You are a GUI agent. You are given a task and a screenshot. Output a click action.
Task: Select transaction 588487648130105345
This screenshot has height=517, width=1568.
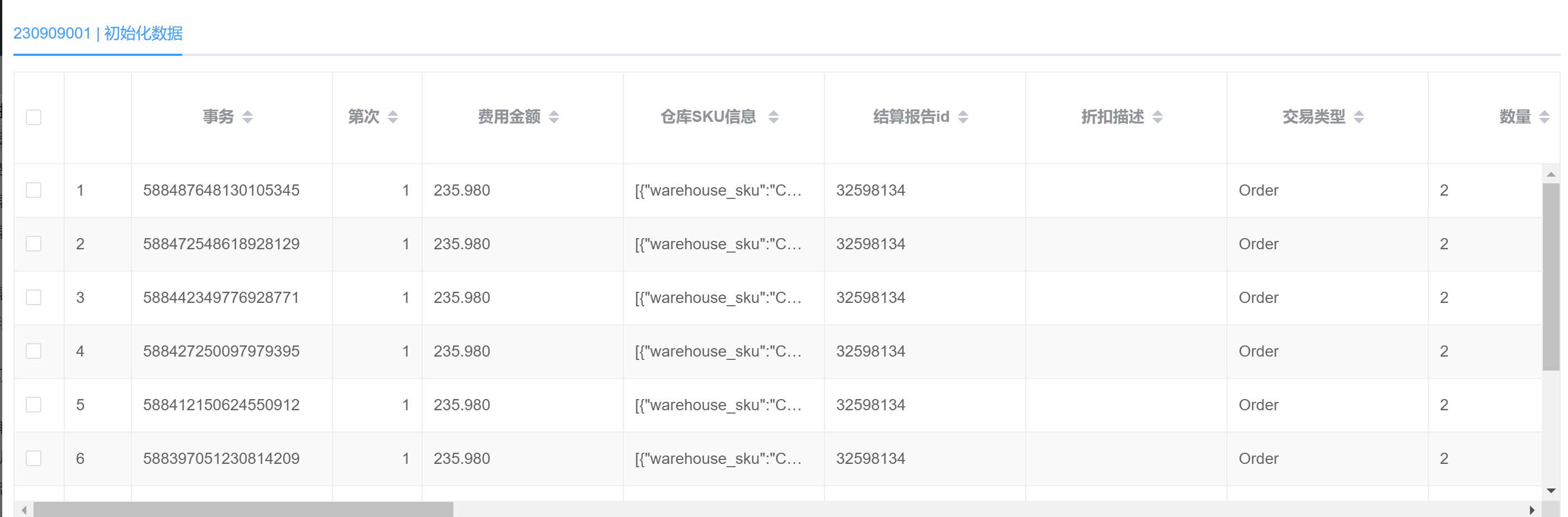coord(221,190)
